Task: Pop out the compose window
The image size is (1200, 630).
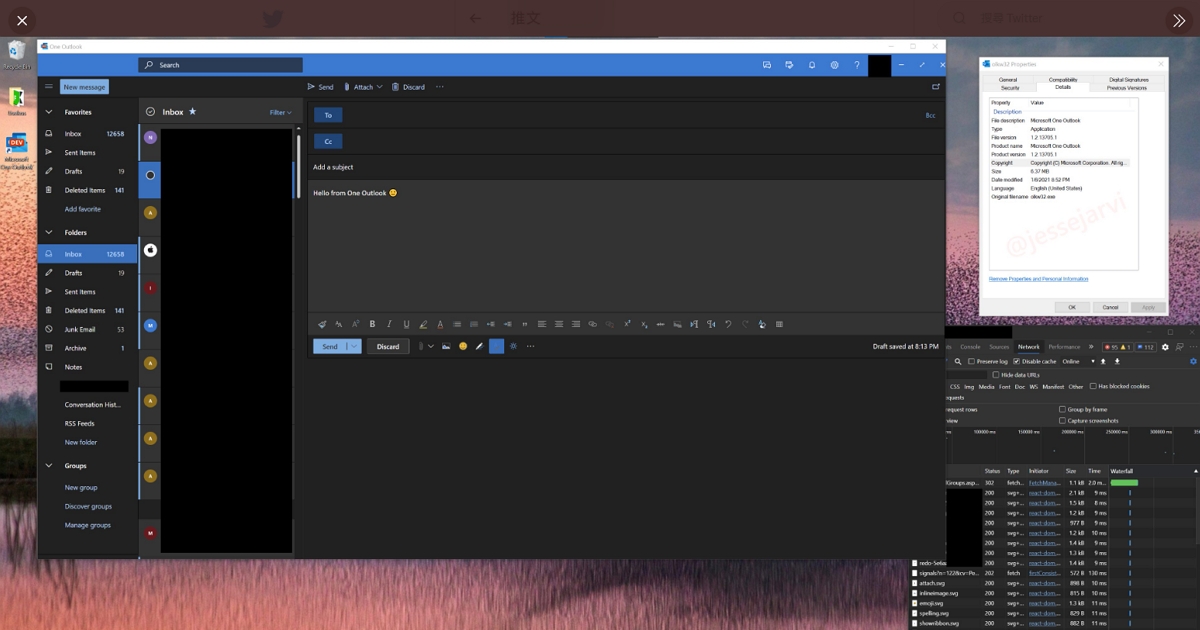Action: click(936, 87)
